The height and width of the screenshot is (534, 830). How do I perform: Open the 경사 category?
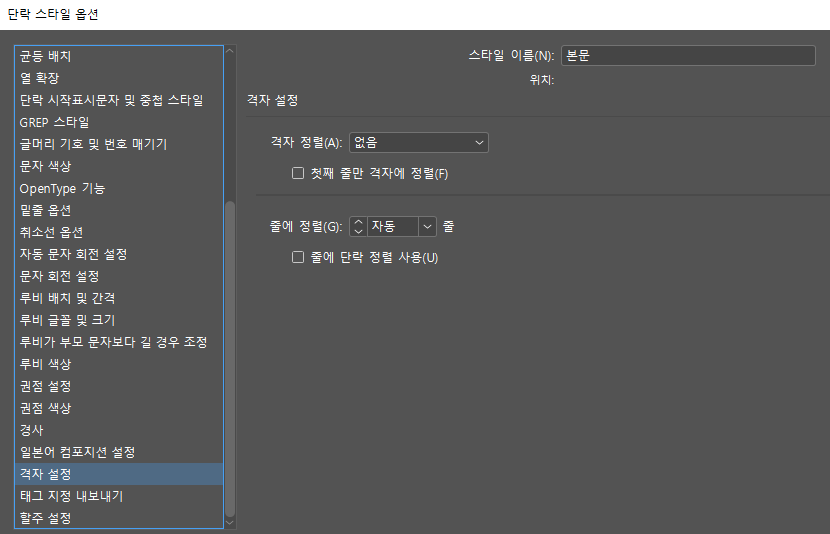coord(119,430)
